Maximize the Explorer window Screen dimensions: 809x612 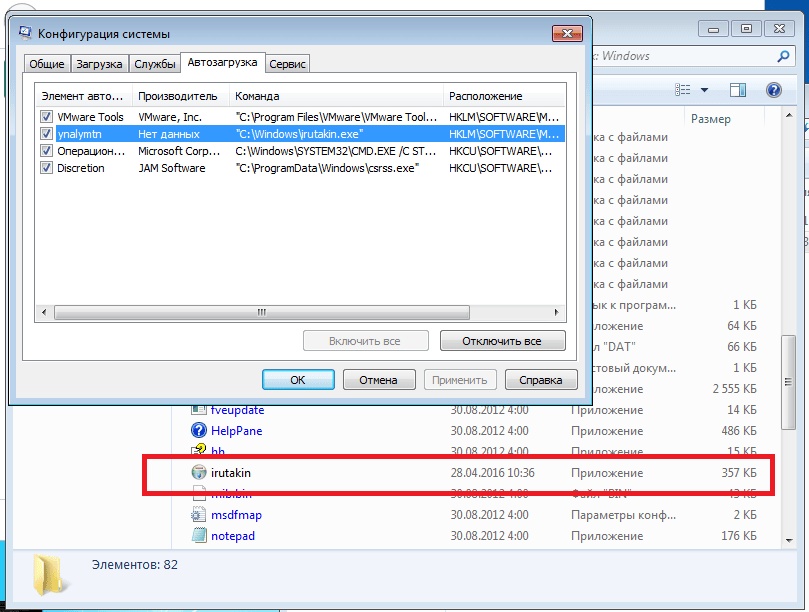pos(746,29)
